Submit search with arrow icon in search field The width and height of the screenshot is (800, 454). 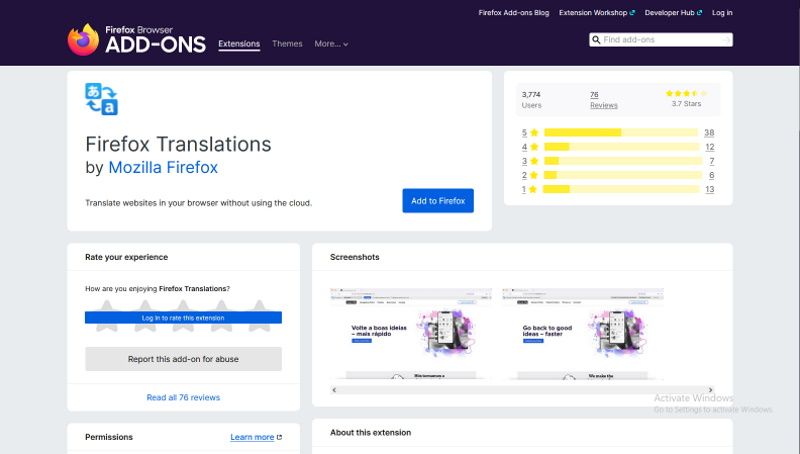pos(727,40)
